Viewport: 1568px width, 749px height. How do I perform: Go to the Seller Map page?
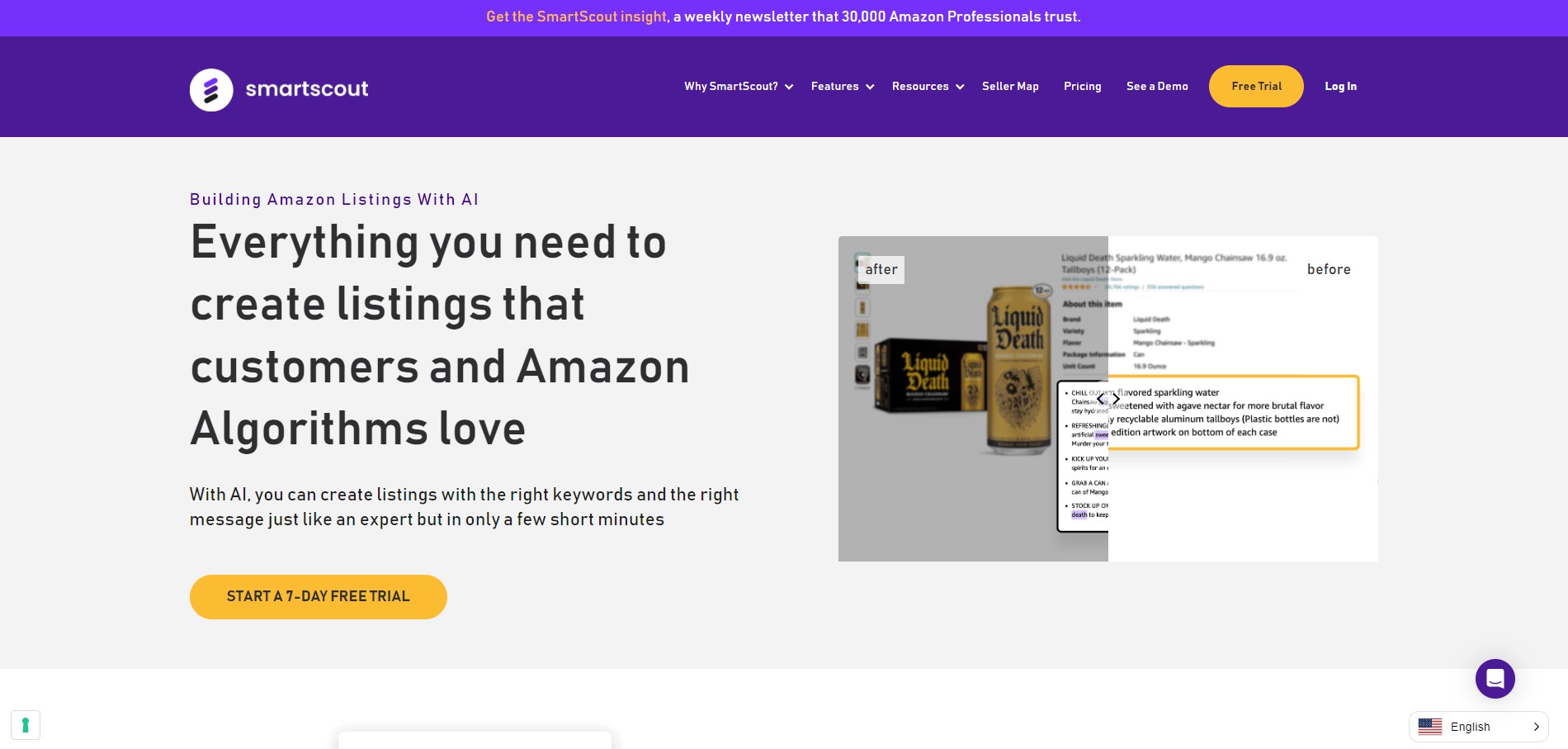click(x=1010, y=86)
